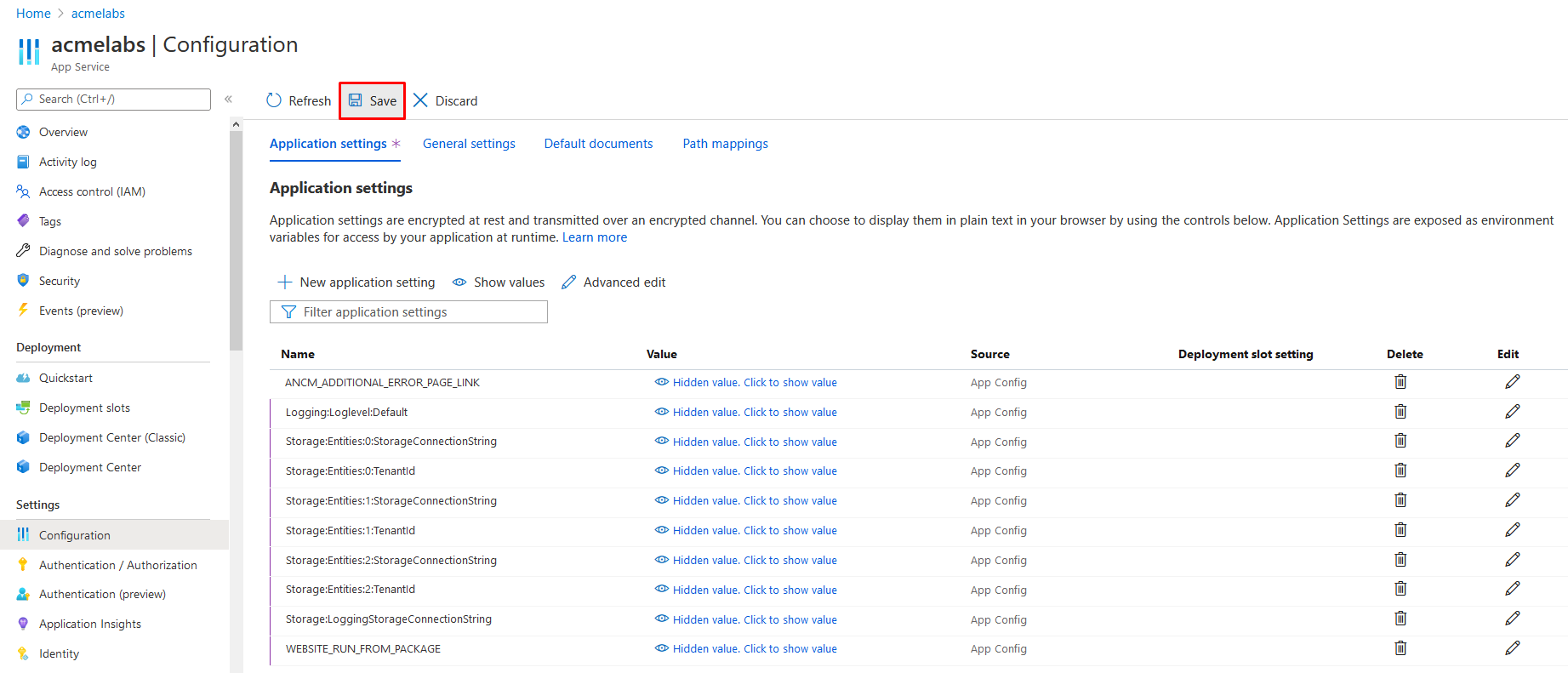
Task: Sort settings by the Name column header
Action: [298, 354]
